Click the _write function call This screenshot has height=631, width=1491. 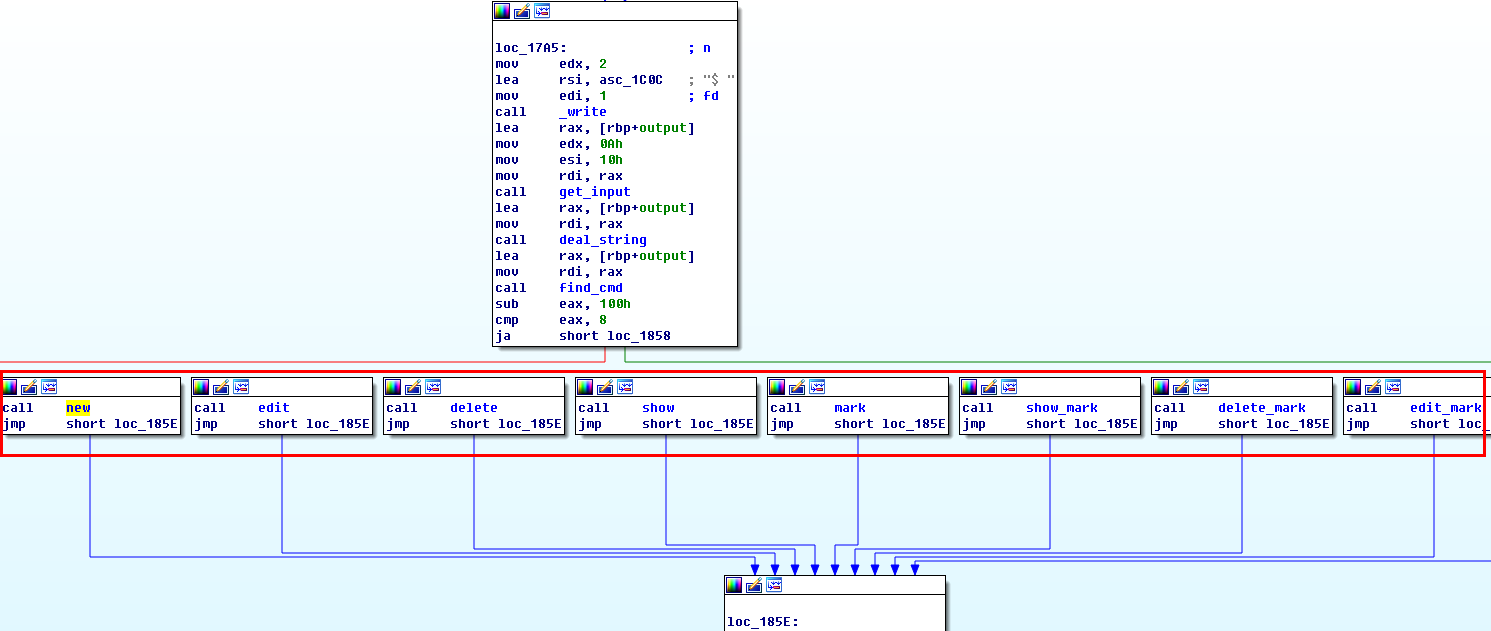[582, 112]
